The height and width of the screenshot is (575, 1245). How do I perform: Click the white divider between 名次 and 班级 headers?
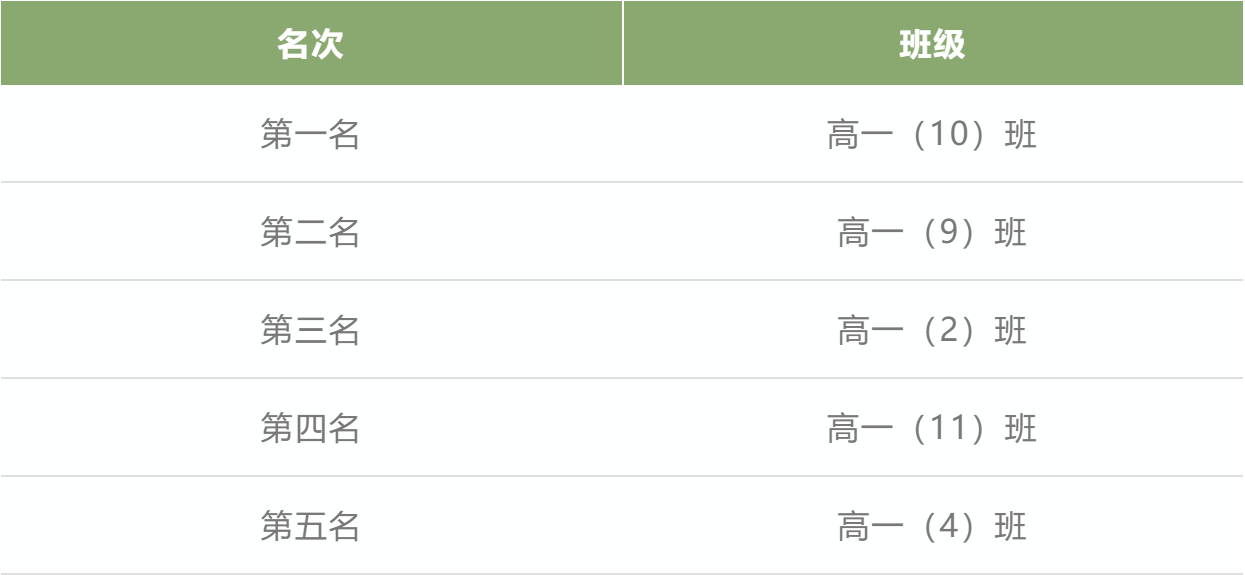pyautogui.click(x=623, y=43)
